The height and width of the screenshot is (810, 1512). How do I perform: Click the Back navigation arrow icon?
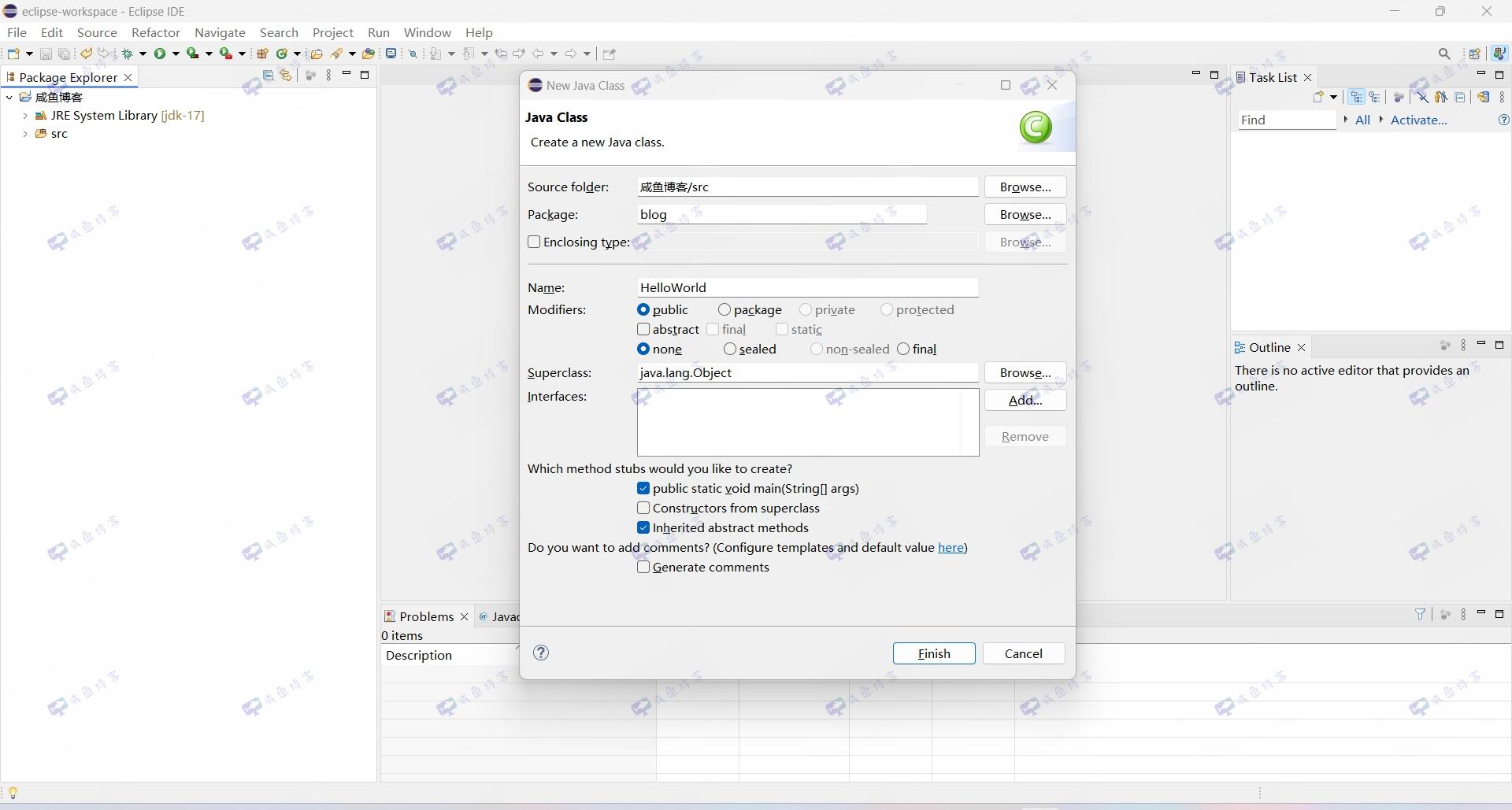tap(538, 54)
